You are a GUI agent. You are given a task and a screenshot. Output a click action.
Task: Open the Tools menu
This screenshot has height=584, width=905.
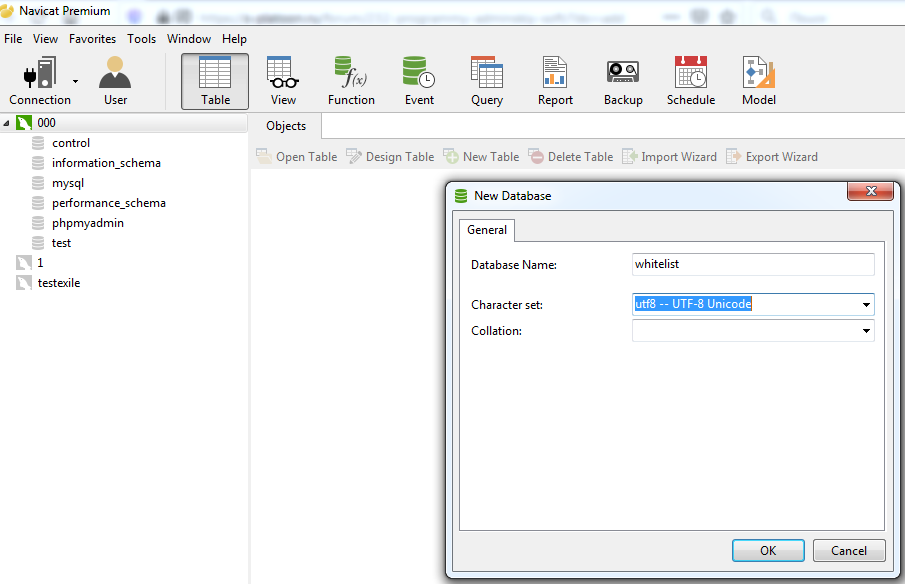coord(141,39)
